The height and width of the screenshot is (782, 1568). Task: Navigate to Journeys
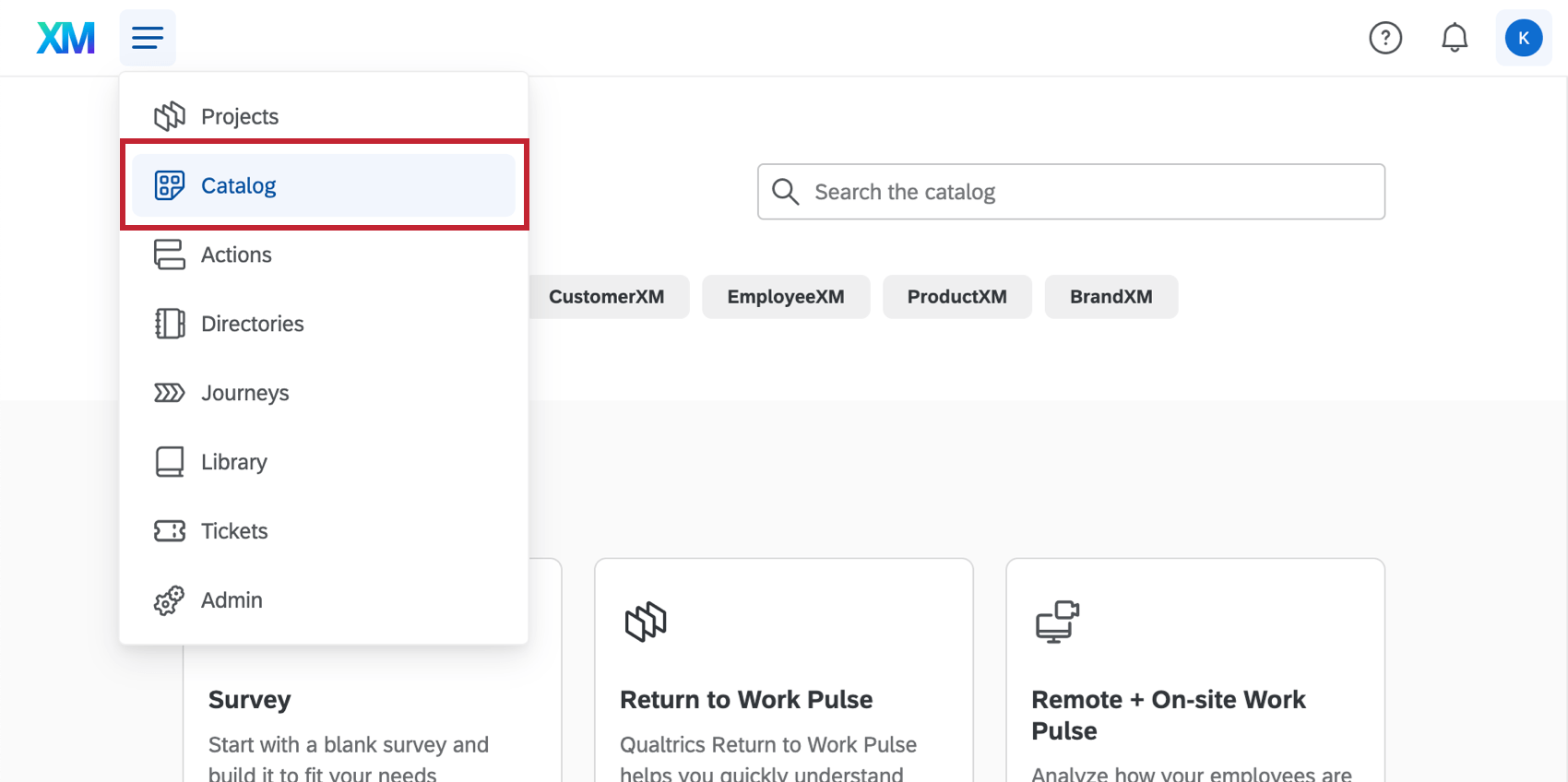pos(324,393)
